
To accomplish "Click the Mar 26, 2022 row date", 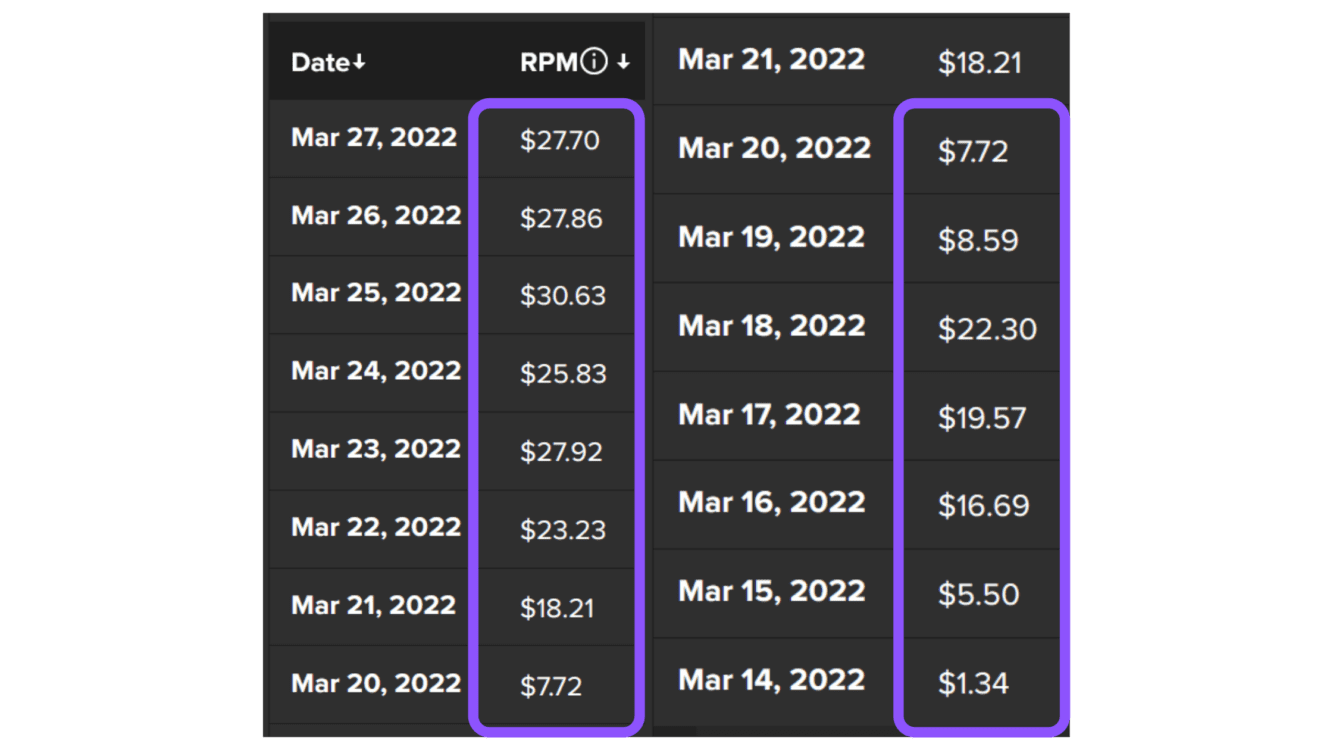I will 376,215.
